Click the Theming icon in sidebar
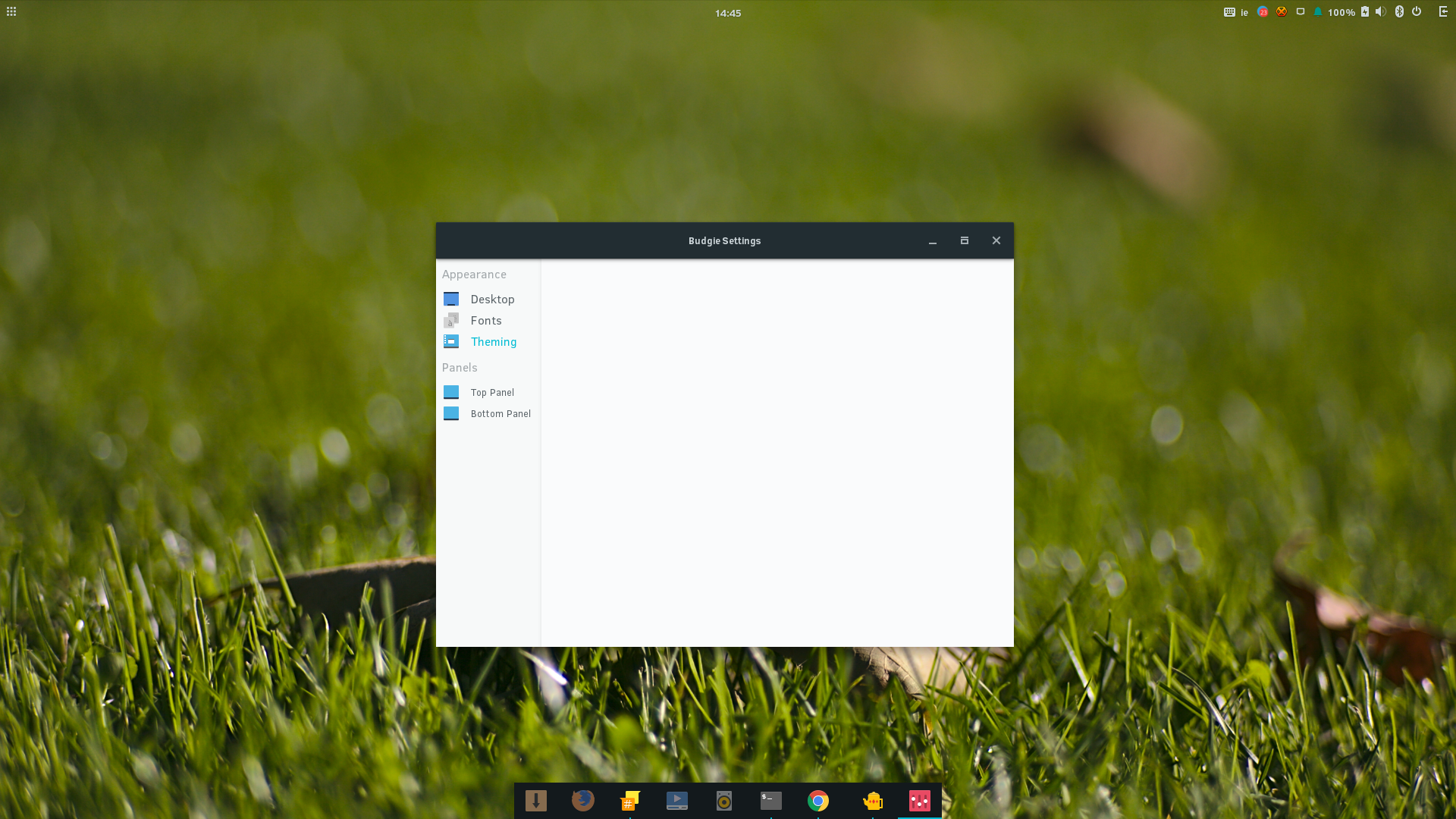Image resolution: width=1456 pixels, height=819 pixels. coord(451,342)
